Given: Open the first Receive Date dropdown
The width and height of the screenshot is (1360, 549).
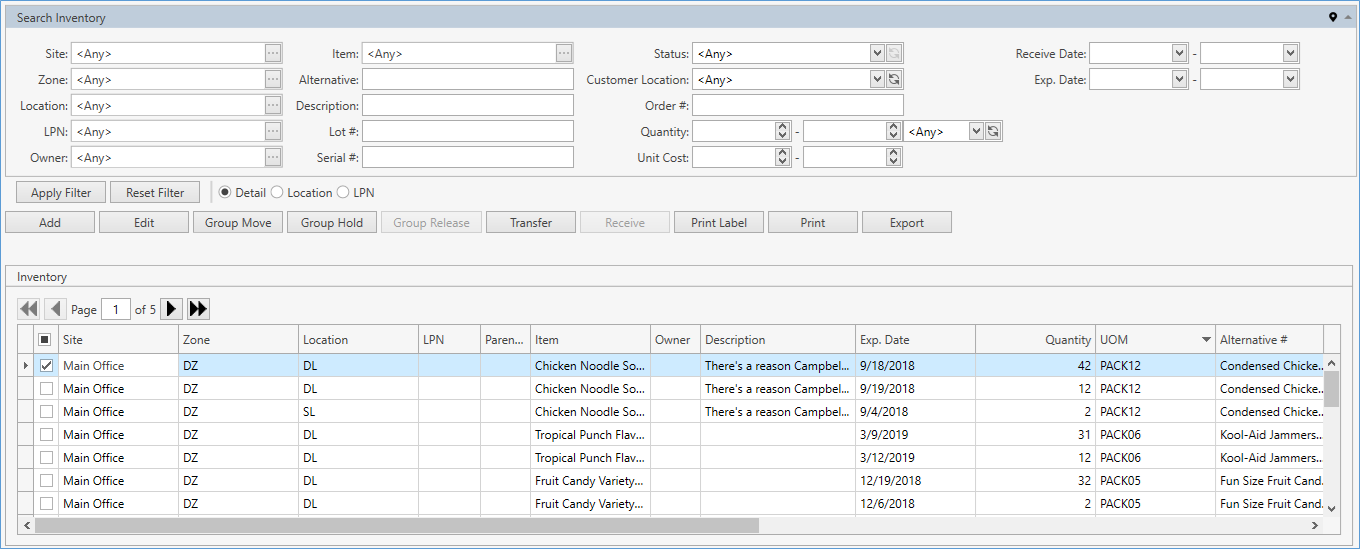Looking at the screenshot, I should coord(1179,54).
